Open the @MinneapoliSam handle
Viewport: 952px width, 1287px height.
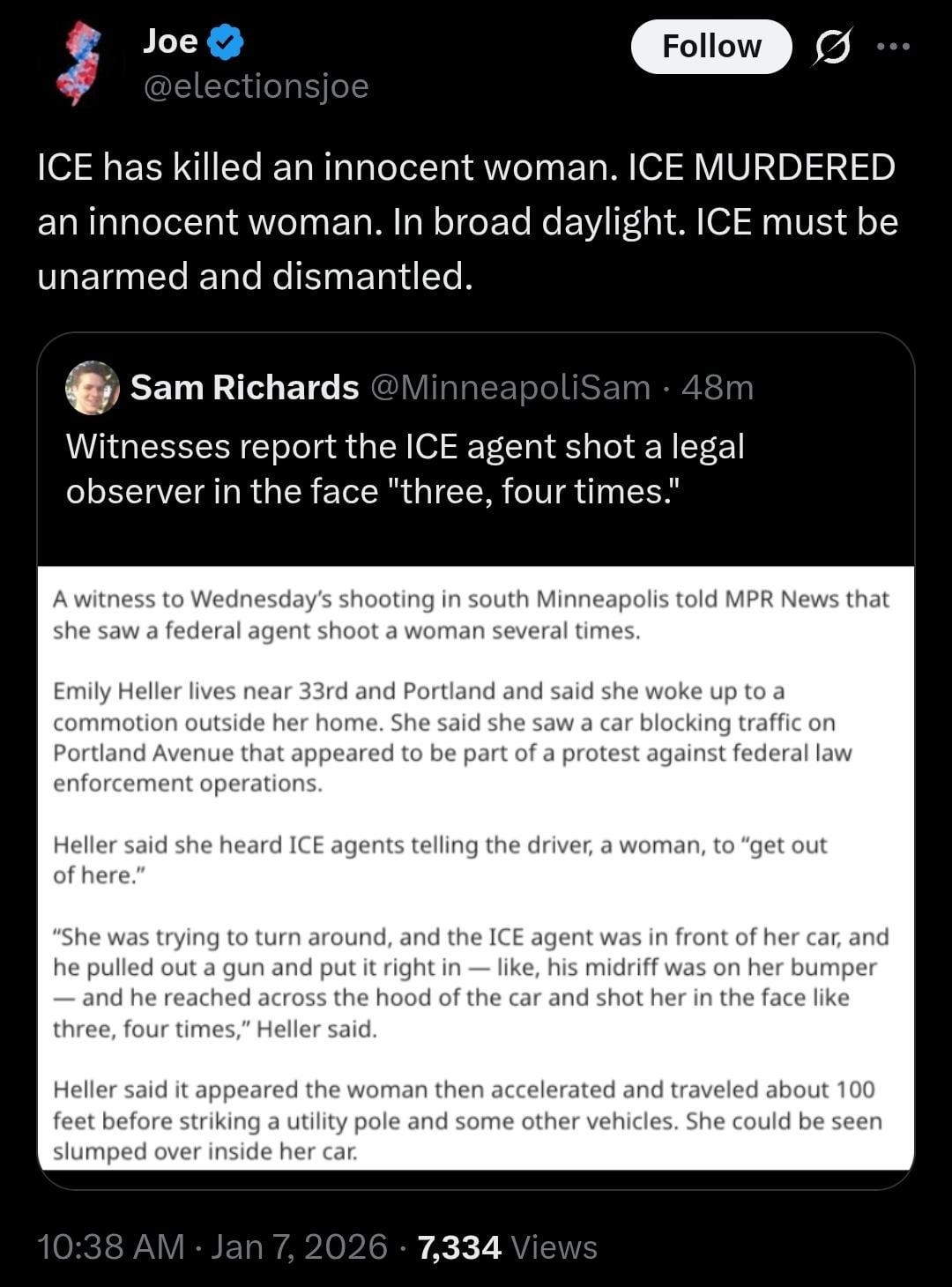(511, 388)
